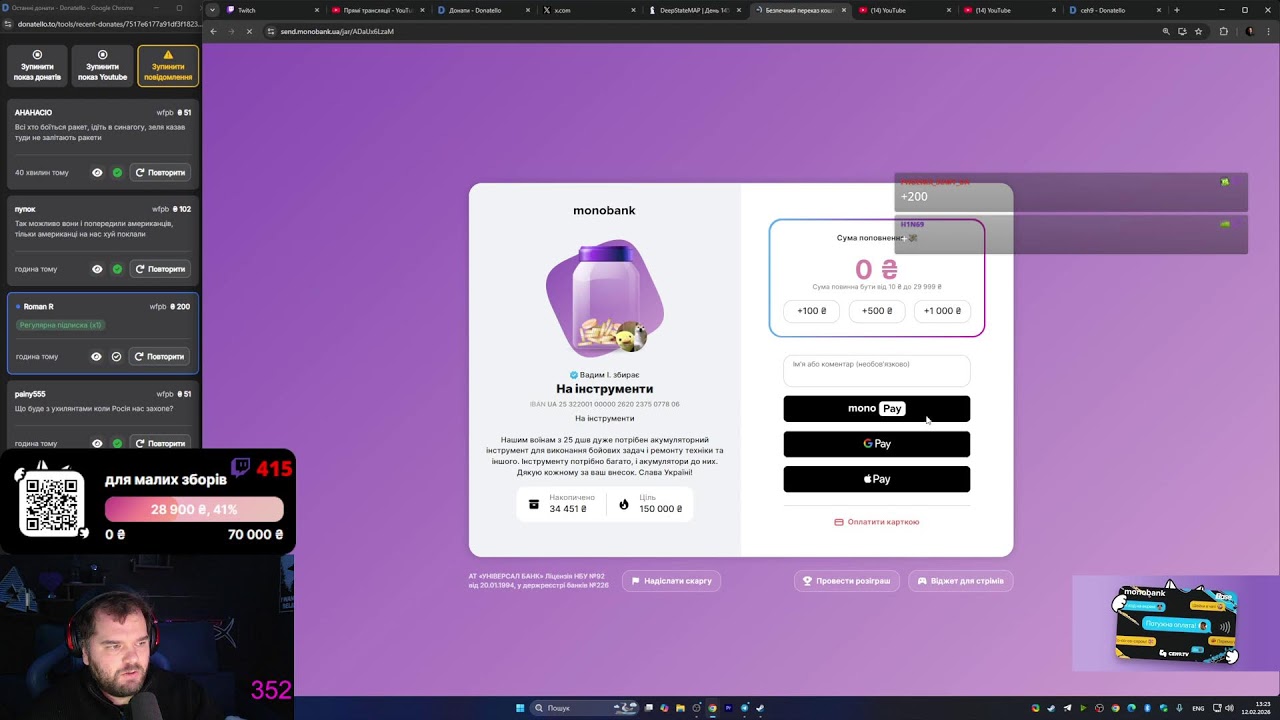Bookmark this page with star icon
1280x720 pixels.
(1198, 31)
